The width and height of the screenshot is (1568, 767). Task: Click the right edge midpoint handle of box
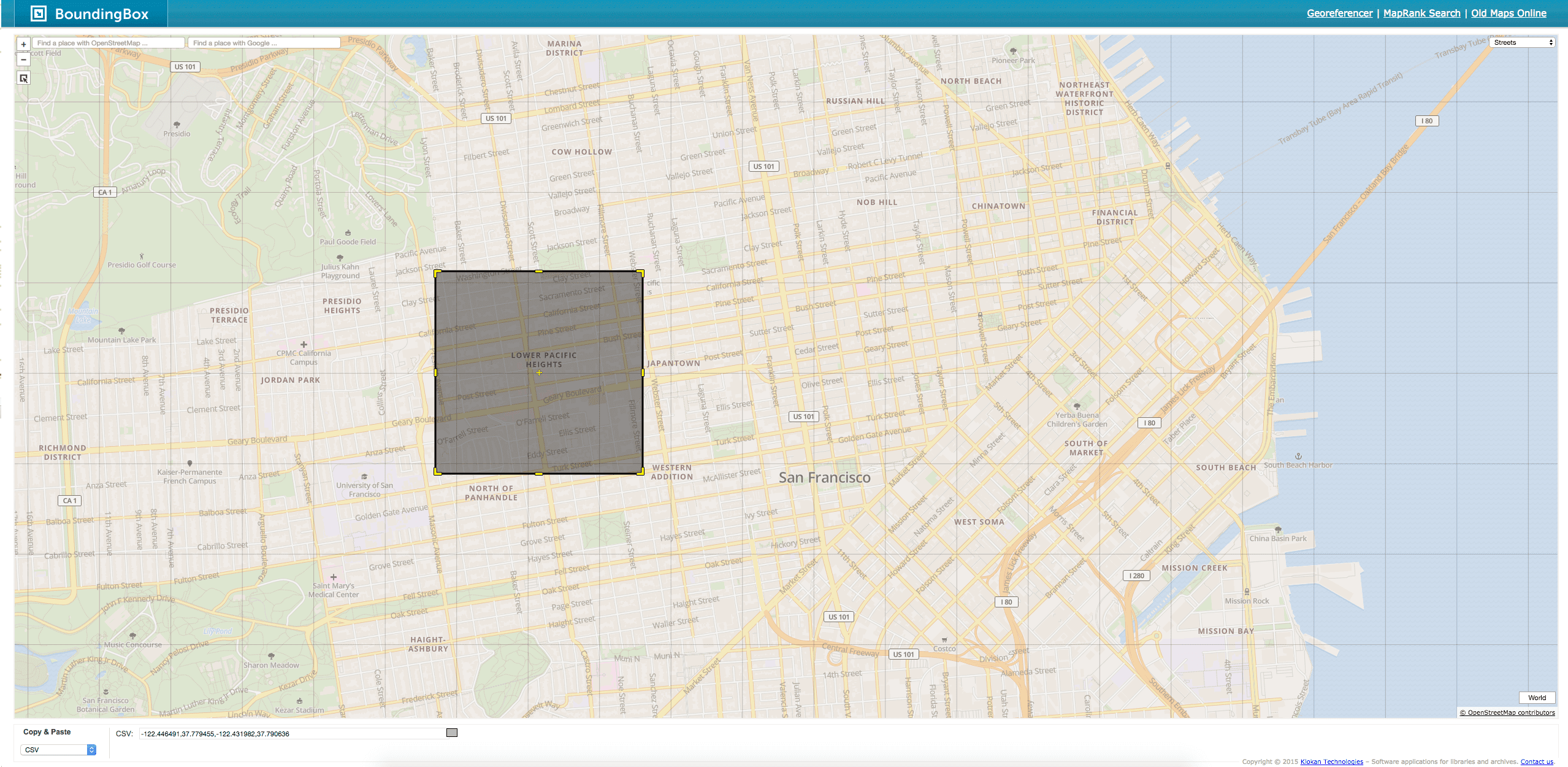642,372
